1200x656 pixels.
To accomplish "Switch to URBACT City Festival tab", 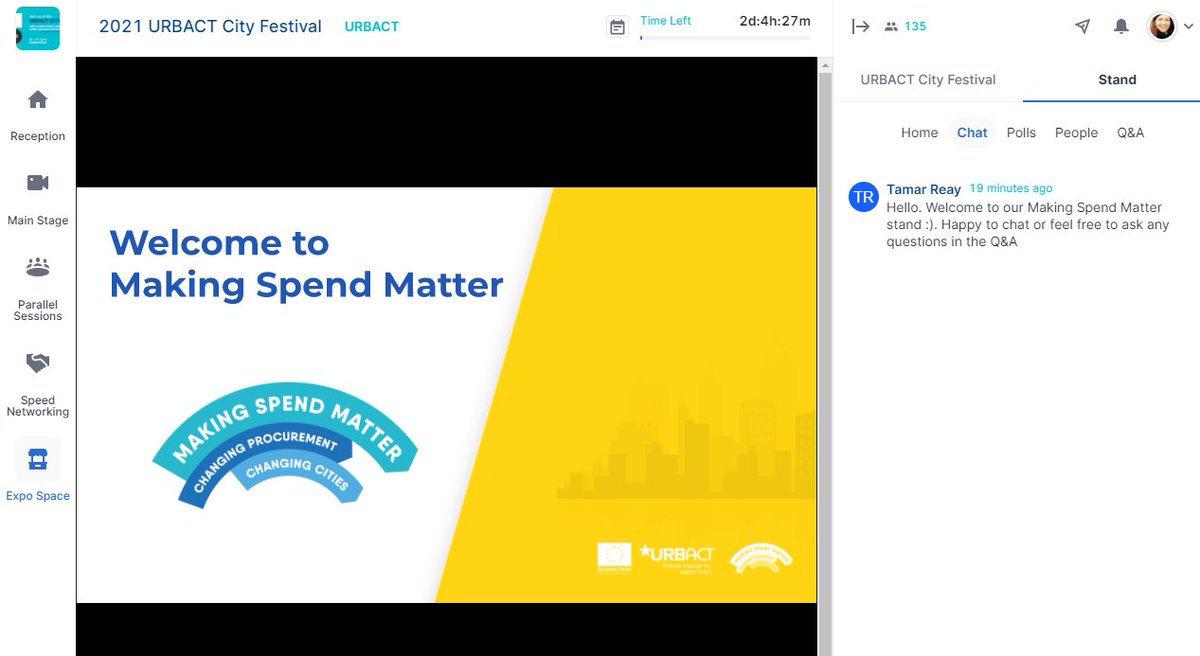I will coord(928,79).
